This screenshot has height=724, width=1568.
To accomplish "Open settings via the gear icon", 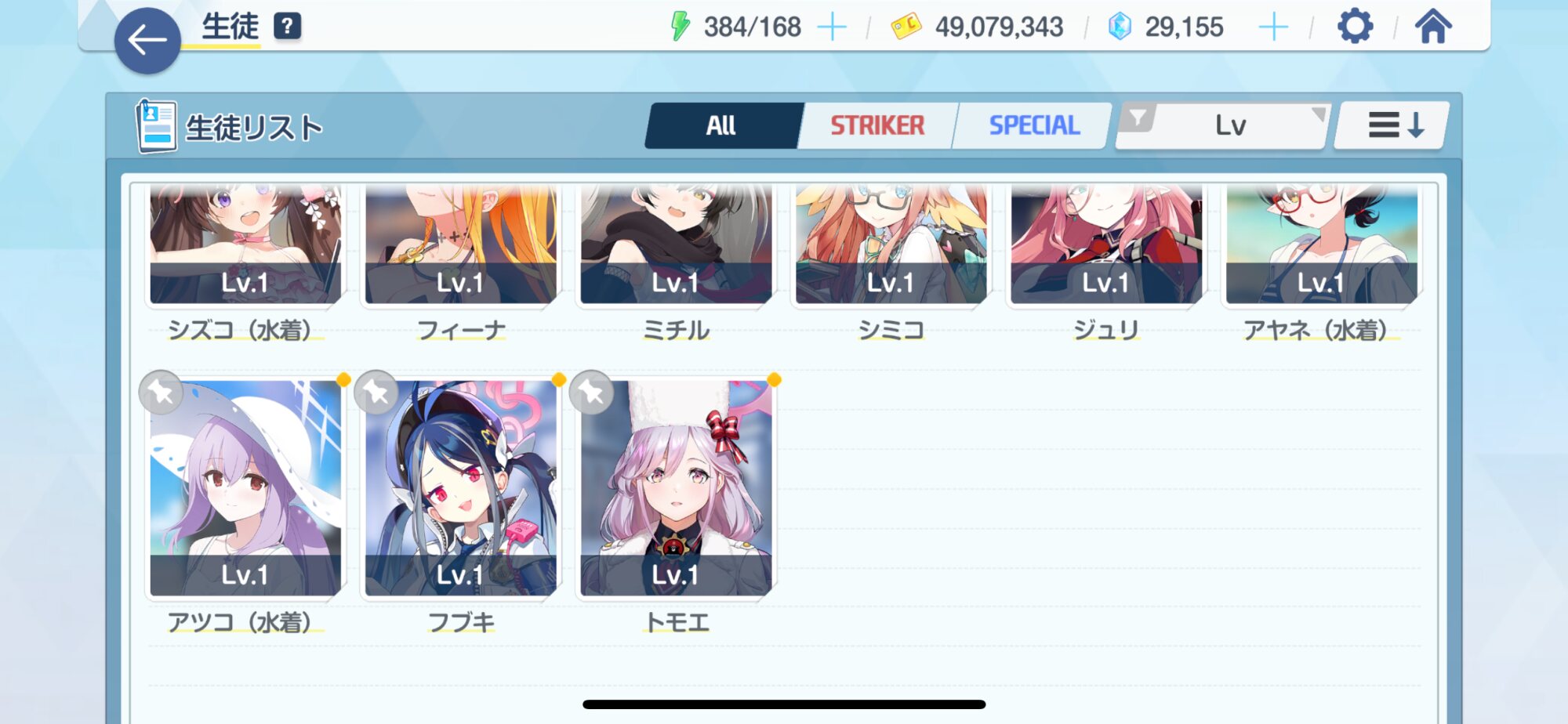I will pos(1355,27).
